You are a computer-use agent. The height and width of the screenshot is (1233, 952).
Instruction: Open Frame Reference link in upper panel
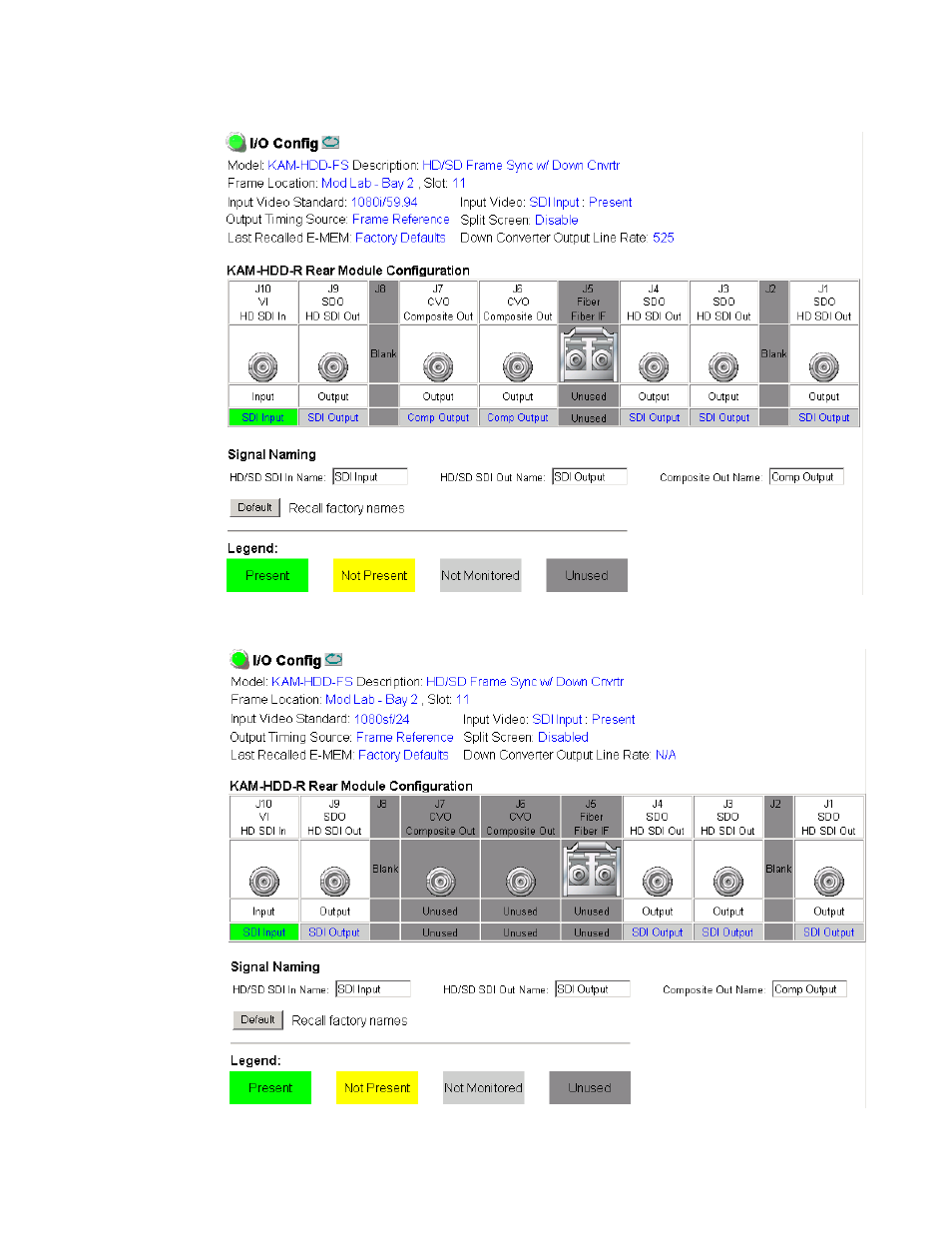pos(400,220)
